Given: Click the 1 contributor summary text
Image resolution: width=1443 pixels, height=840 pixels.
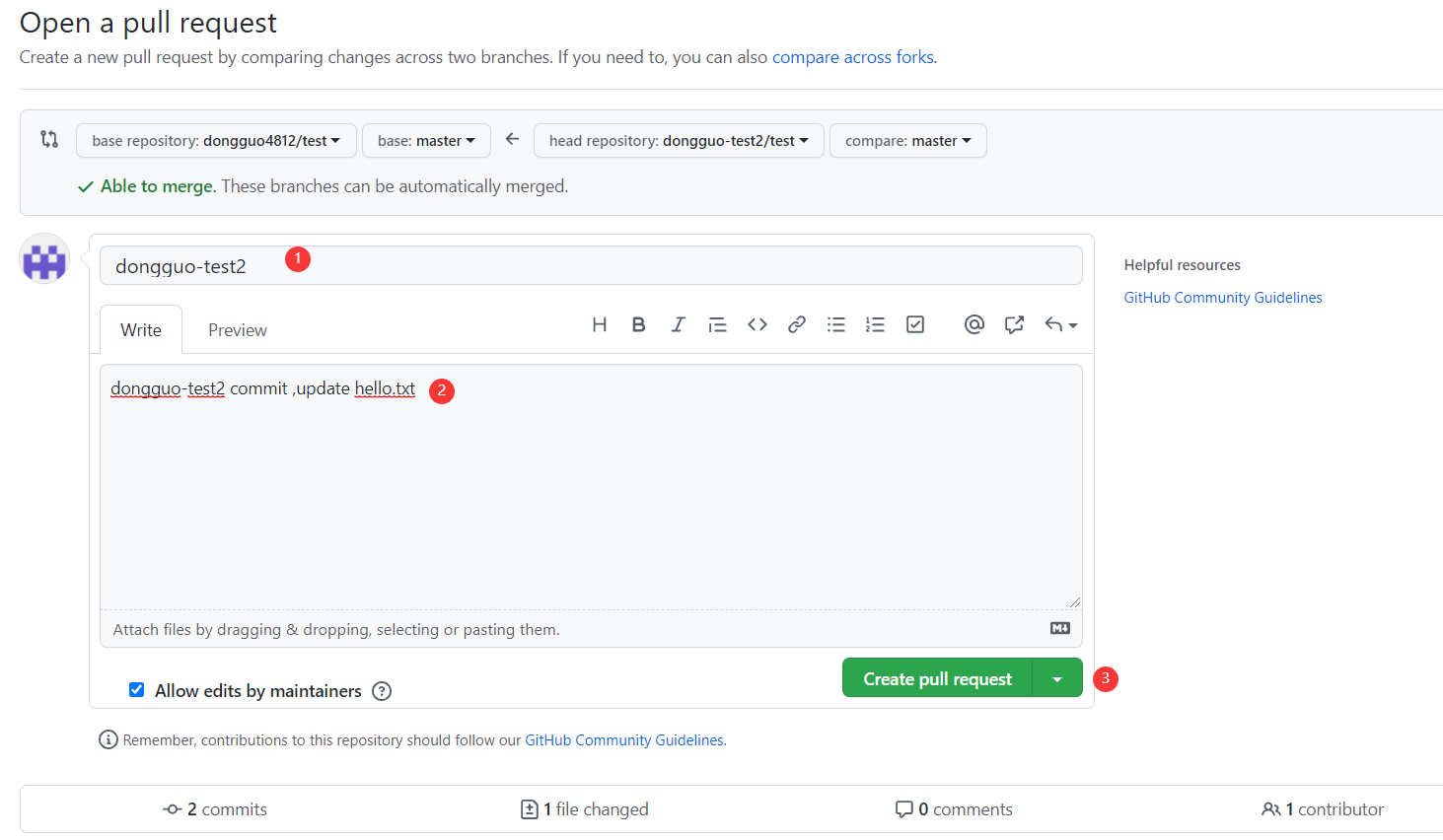Looking at the screenshot, I should (x=1335, y=809).
